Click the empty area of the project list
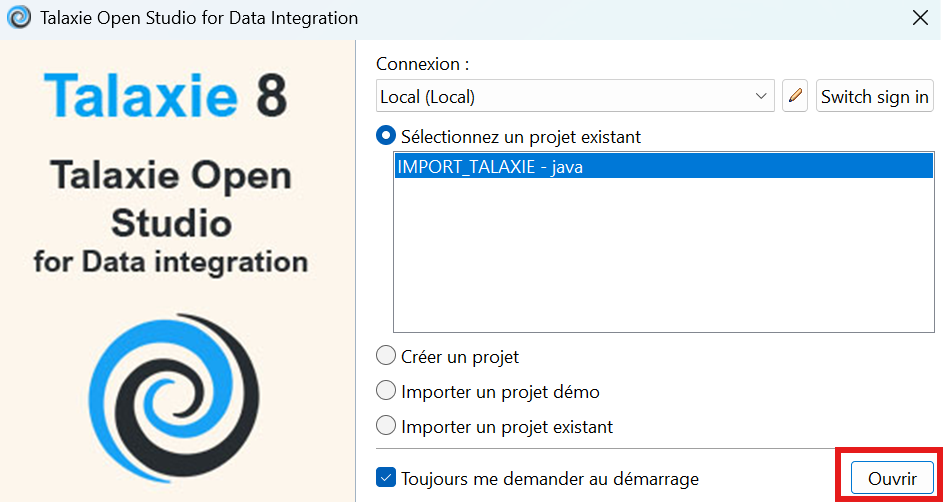This screenshot has height=502, width=943. [x=663, y=260]
